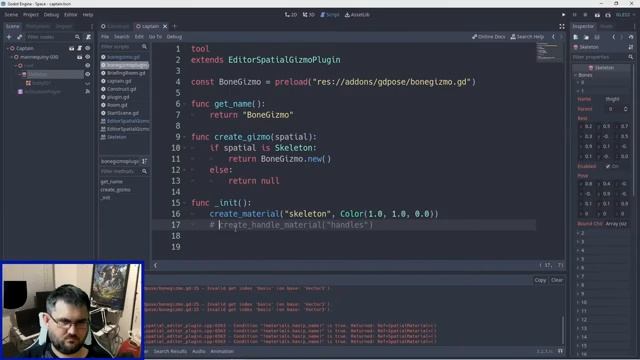Open the script editor Search menu
Image resolution: width=640 pixels, height=360 pixels.
point(122,37)
